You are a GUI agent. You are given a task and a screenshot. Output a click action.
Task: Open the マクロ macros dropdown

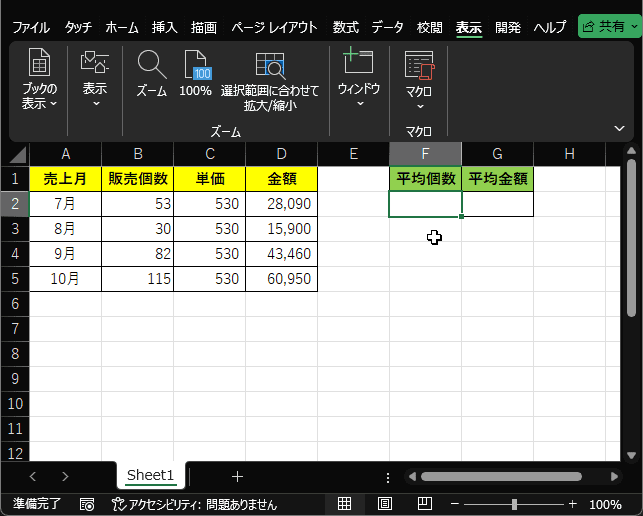click(x=419, y=80)
